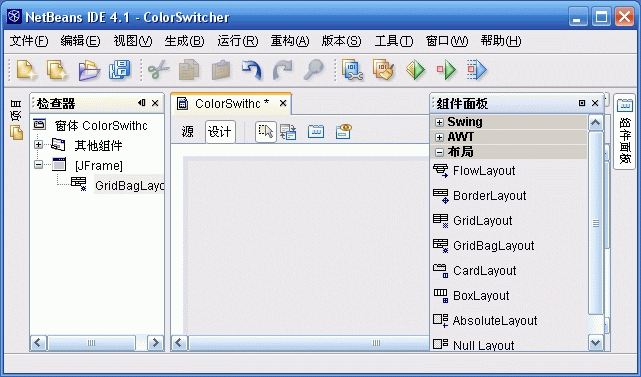The height and width of the screenshot is (377, 641).
Task: Click the Cut scissors icon
Action: [x=158, y=70]
